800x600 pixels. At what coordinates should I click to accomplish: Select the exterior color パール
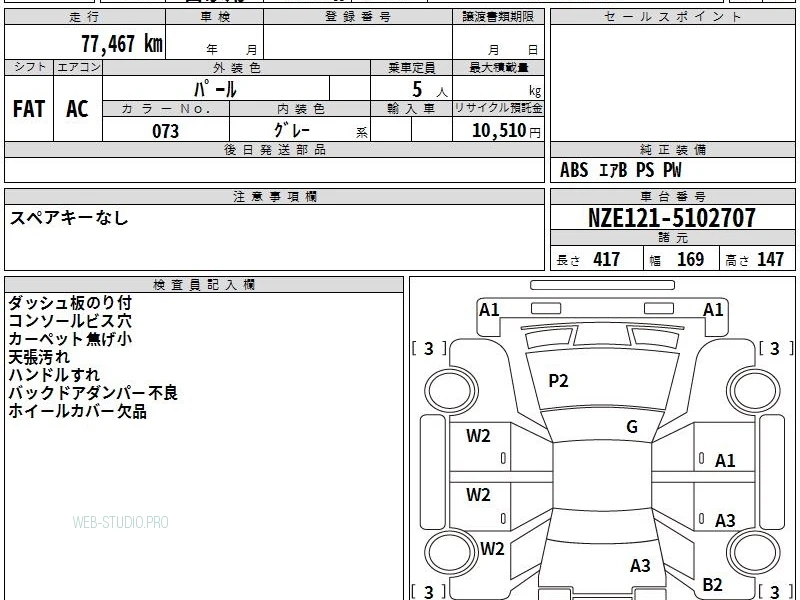215,89
